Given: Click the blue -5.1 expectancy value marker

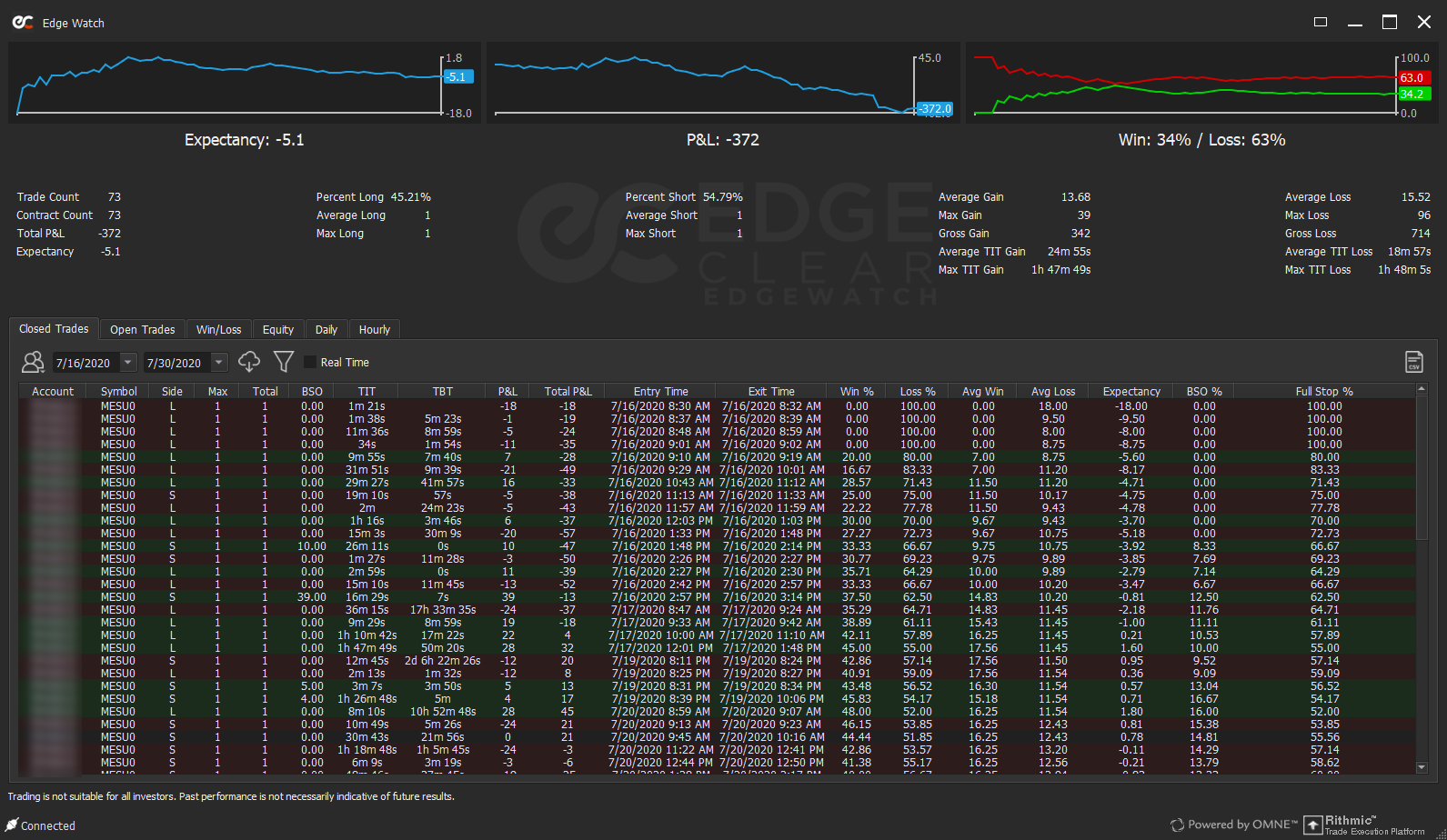Looking at the screenshot, I should pyautogui.click(x=457, y=77).
